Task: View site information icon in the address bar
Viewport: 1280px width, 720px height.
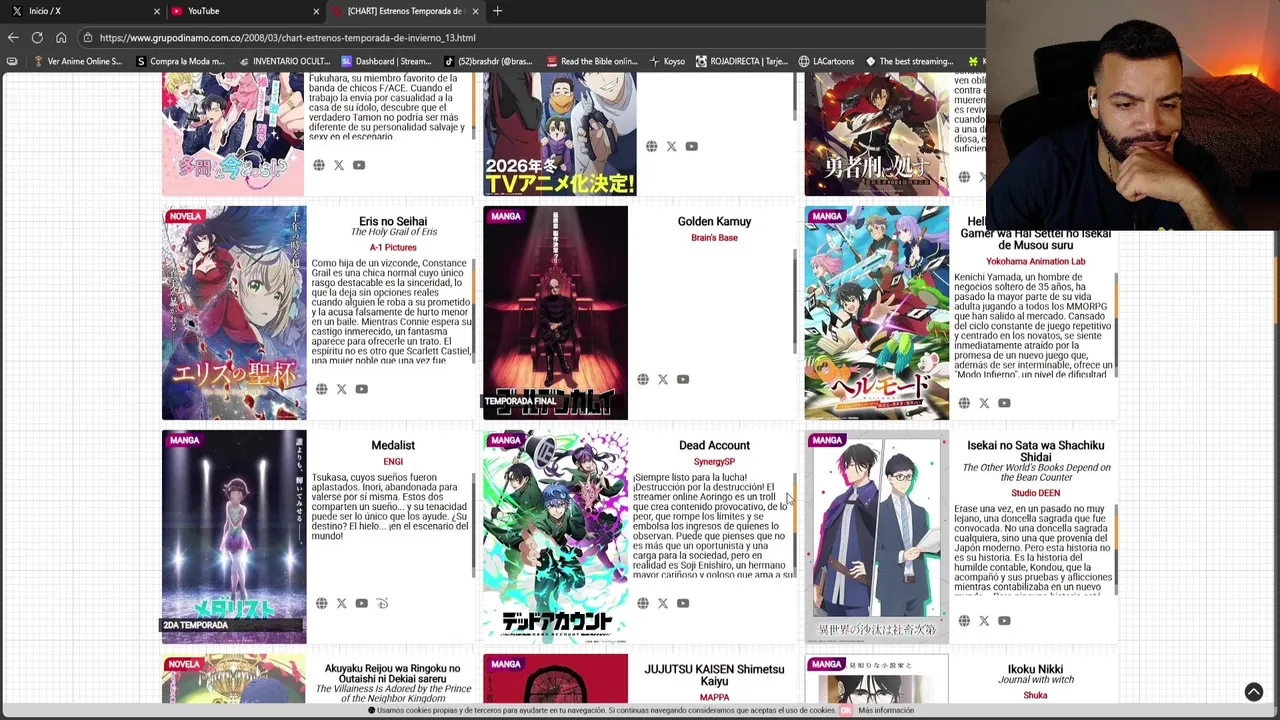Action: [x=88, y=37]
